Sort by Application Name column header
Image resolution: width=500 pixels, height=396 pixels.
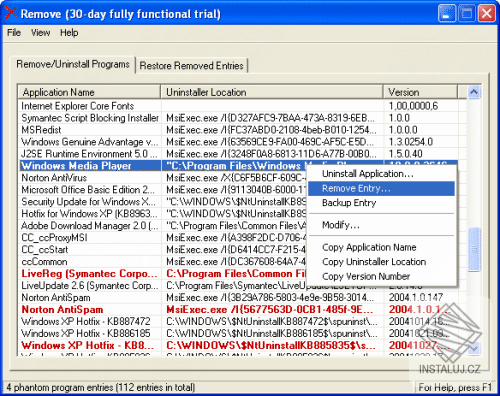[x=89, y=92]
